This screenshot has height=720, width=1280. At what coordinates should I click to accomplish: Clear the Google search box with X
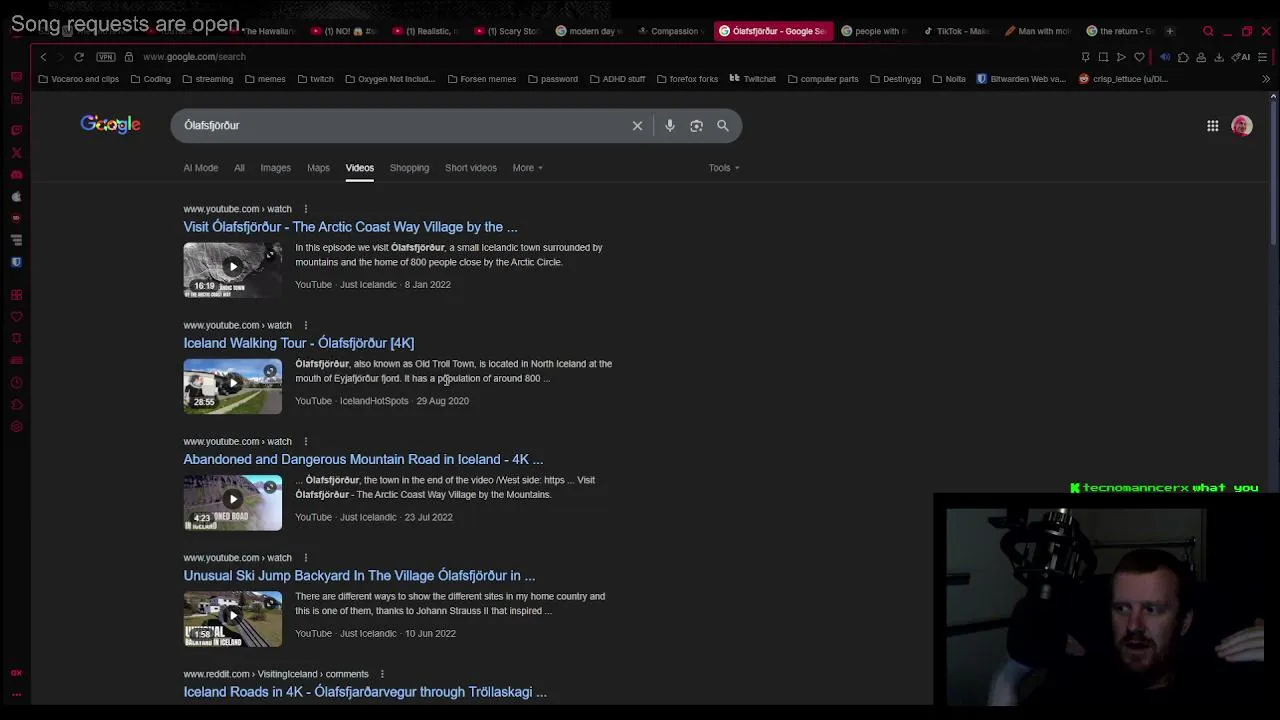[637, 126]
